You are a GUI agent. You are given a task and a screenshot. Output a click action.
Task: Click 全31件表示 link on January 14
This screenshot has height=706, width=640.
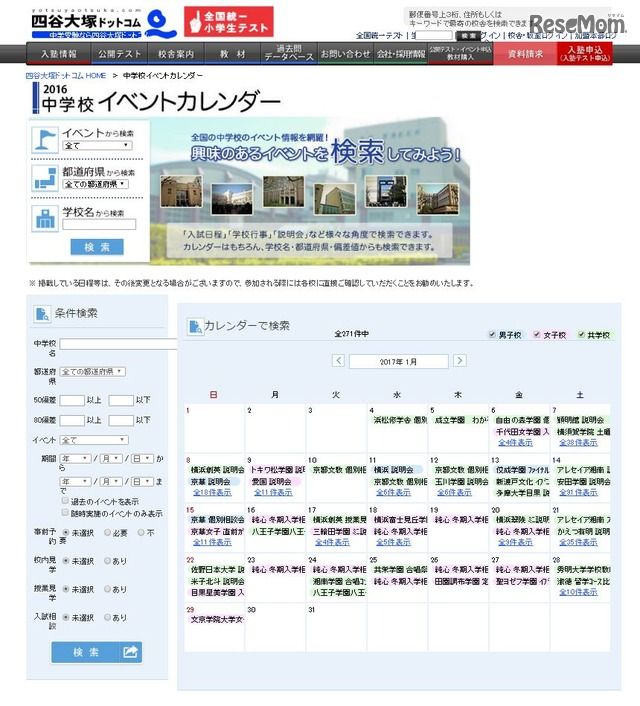click(578, 493)
